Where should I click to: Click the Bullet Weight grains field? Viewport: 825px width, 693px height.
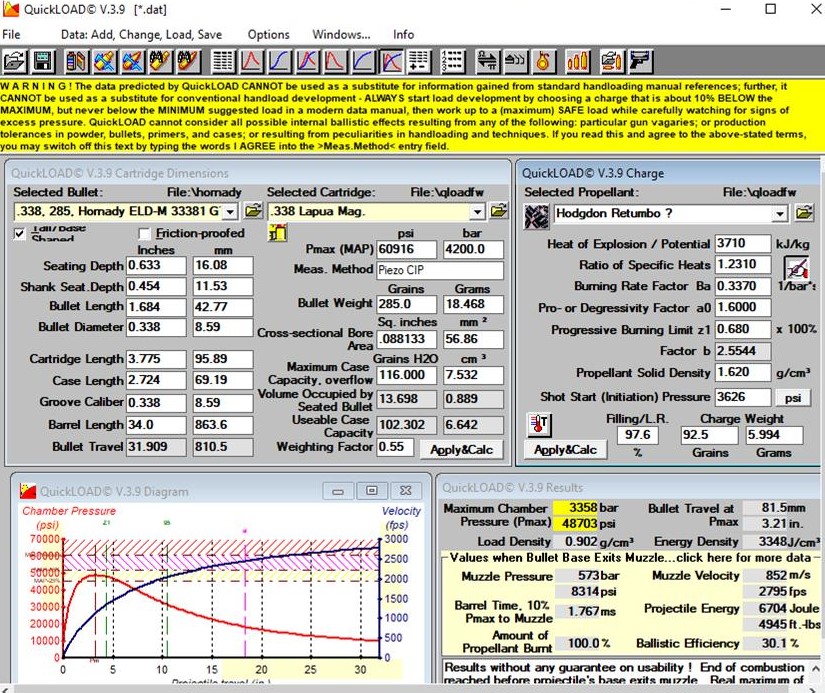[x=406, y=304]
